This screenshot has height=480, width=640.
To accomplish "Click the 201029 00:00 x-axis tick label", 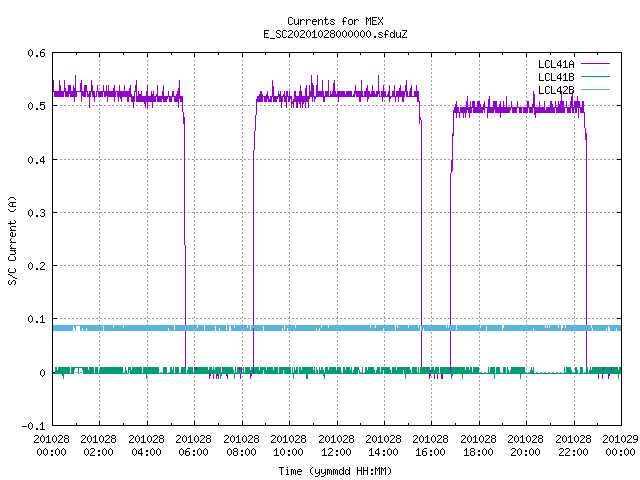I will point(620,446).
